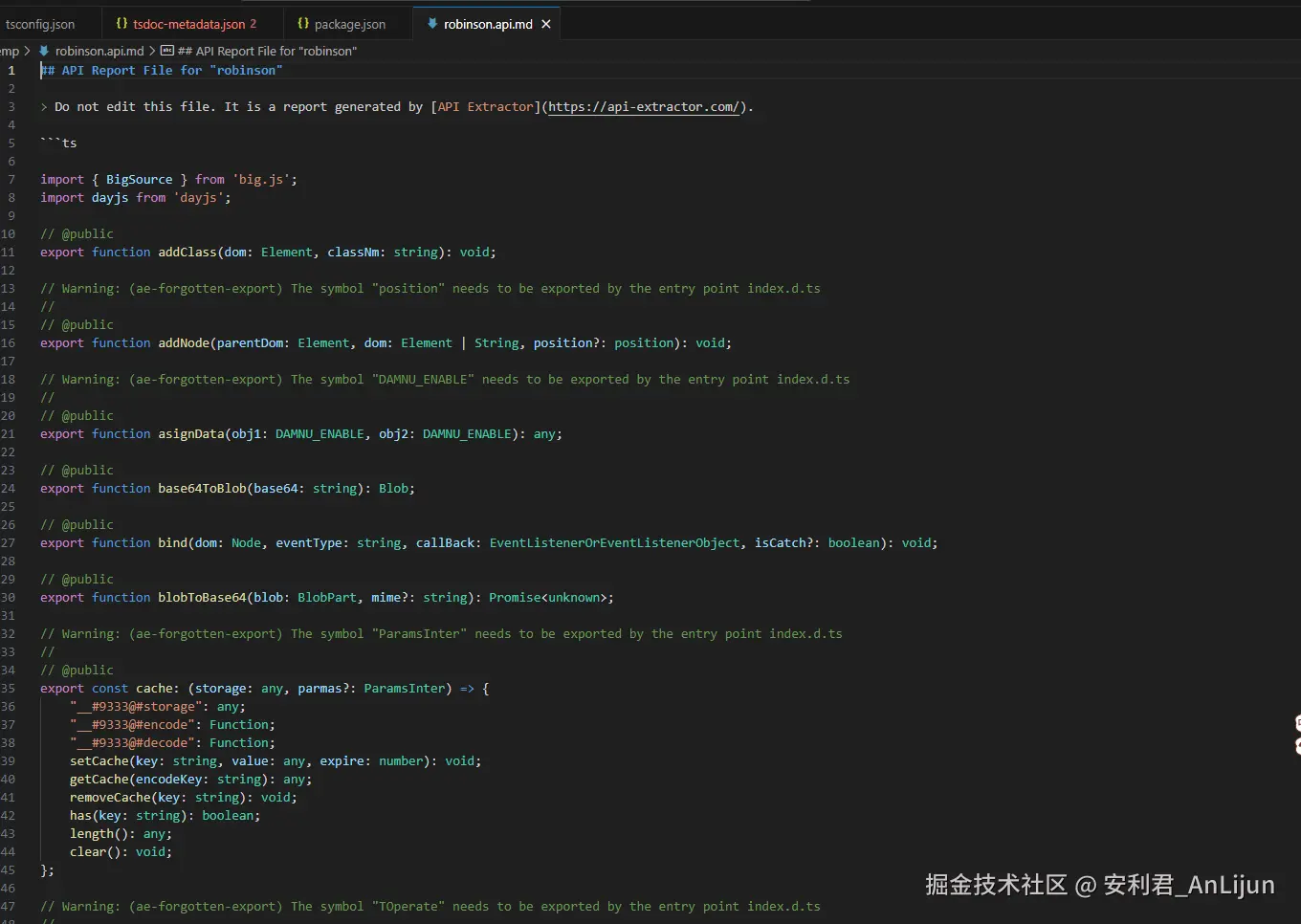This screenshot has width=1301, height=924.
Task: Click the markdown file icon on robinson.api.md tab
Action: 432,24
